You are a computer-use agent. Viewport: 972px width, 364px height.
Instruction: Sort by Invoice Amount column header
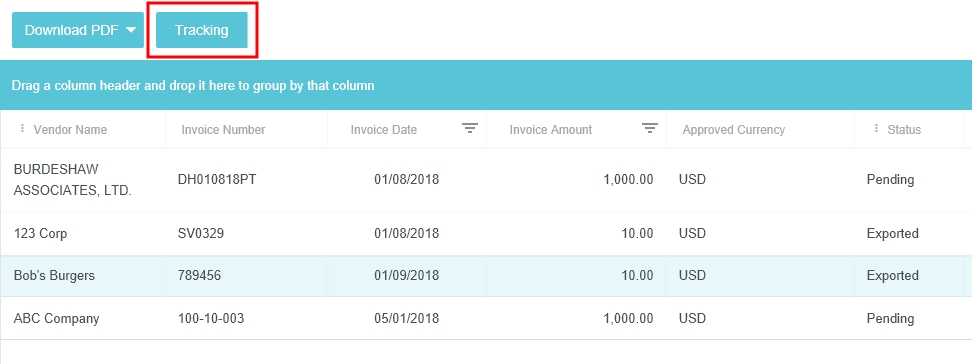(x=550, y=130)
